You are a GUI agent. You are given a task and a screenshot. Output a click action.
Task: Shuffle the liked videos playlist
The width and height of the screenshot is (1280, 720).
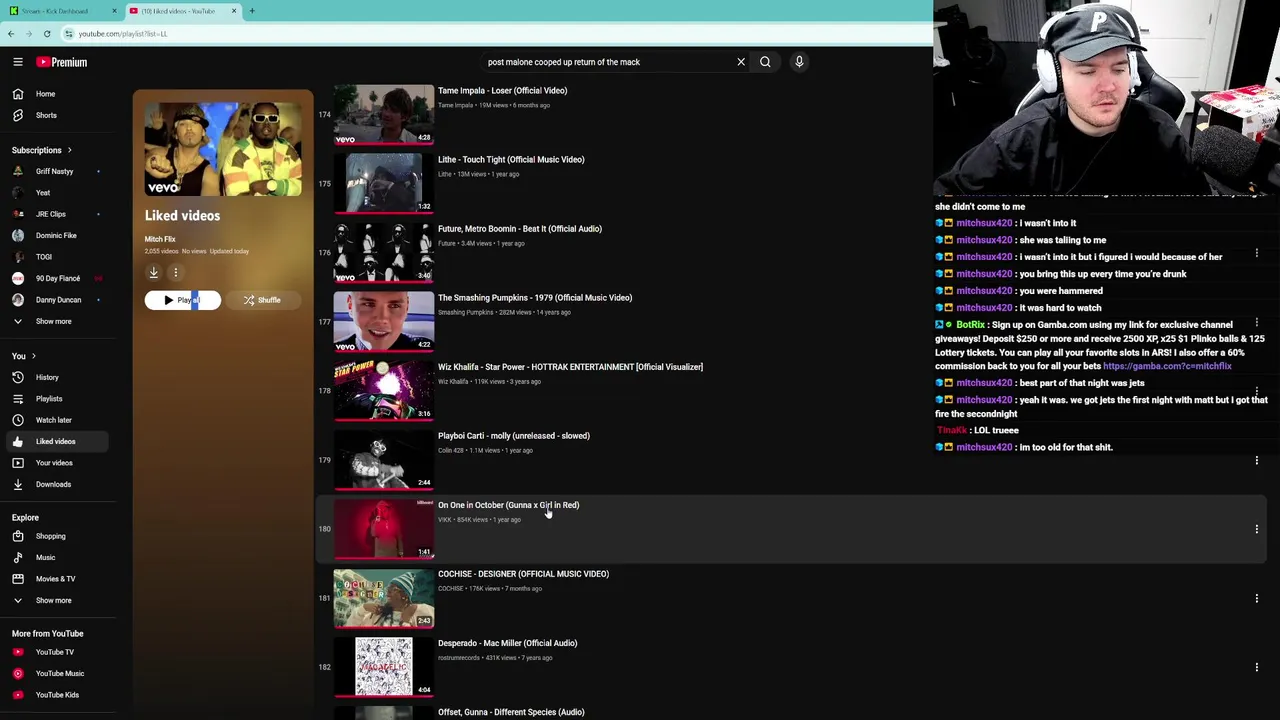tap(262, 300)
